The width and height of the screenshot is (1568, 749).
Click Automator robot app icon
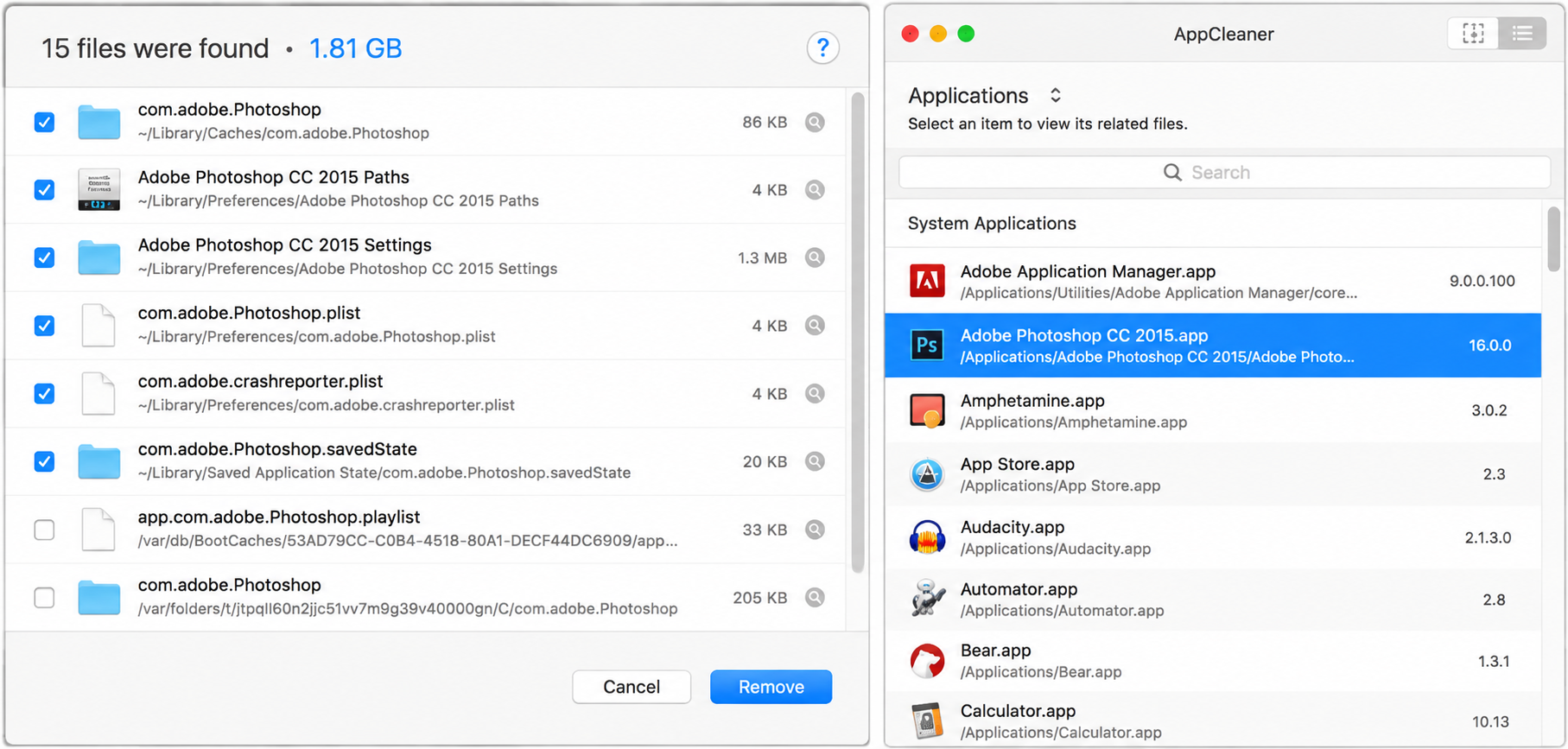[x=927, y=599]
